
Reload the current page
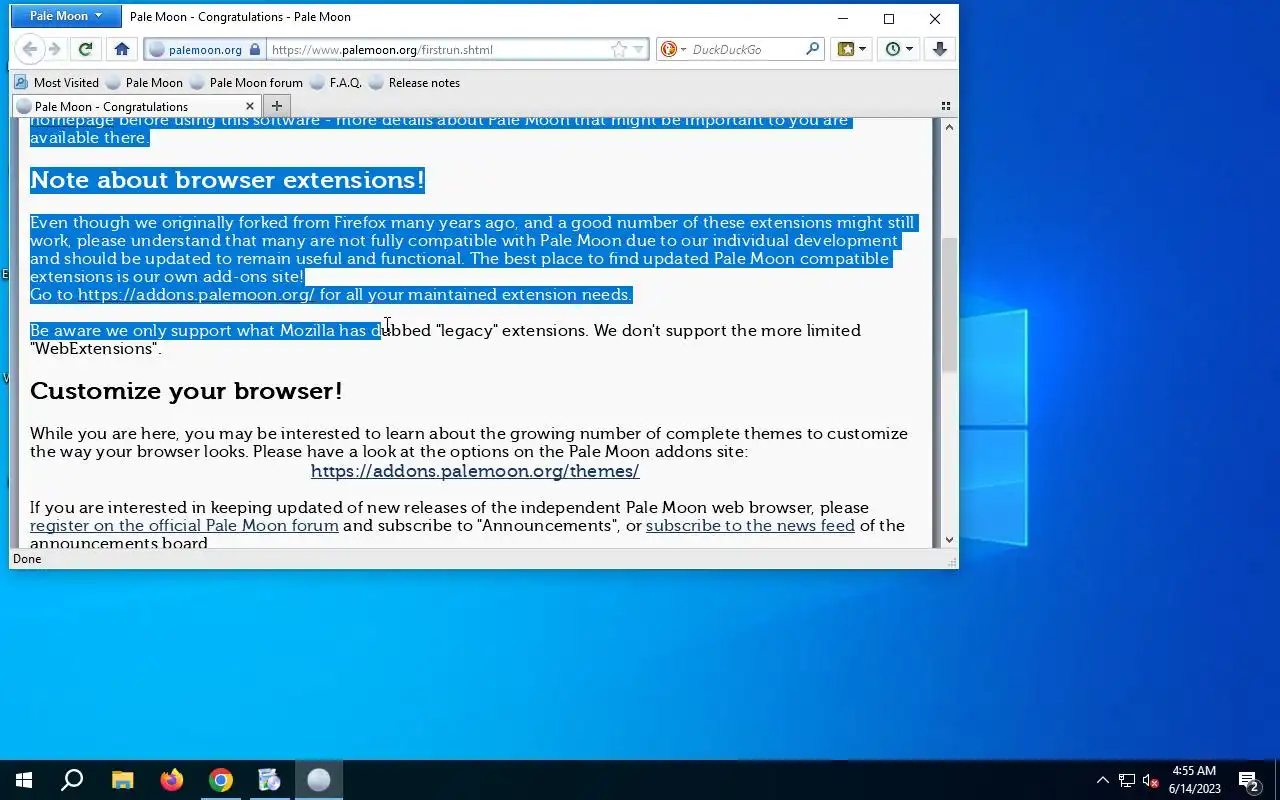coord(86,49)
